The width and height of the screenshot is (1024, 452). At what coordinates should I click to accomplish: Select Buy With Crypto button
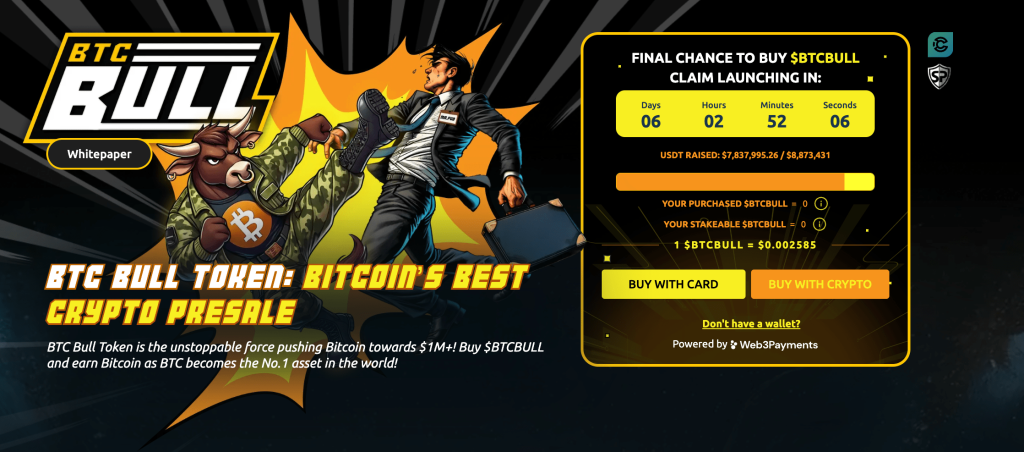[820, 285]
